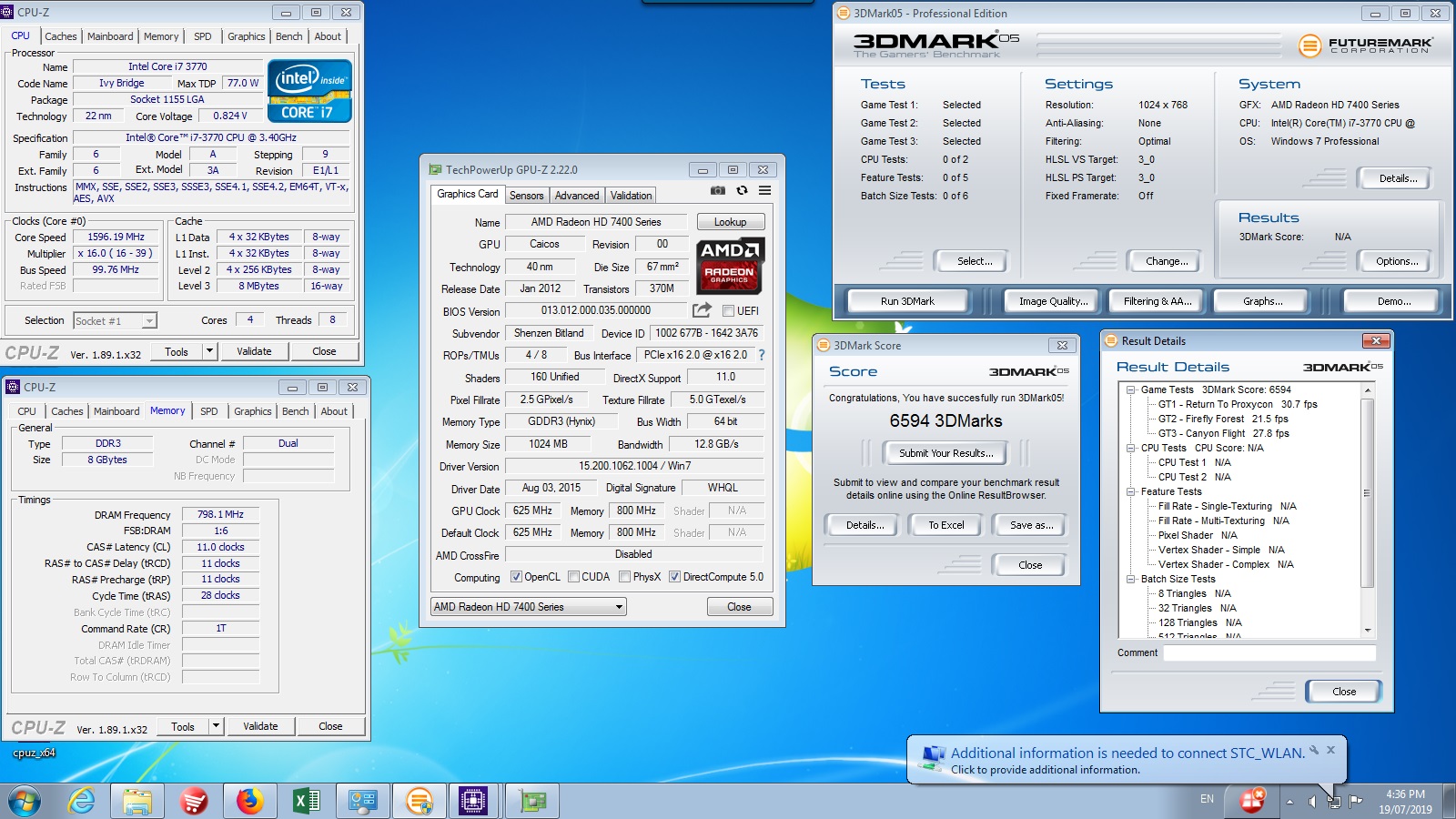This screenshot has width=1456, height=819.
Task: Click Image Quality button in 3DMark05
Action: click(1053, 301)
